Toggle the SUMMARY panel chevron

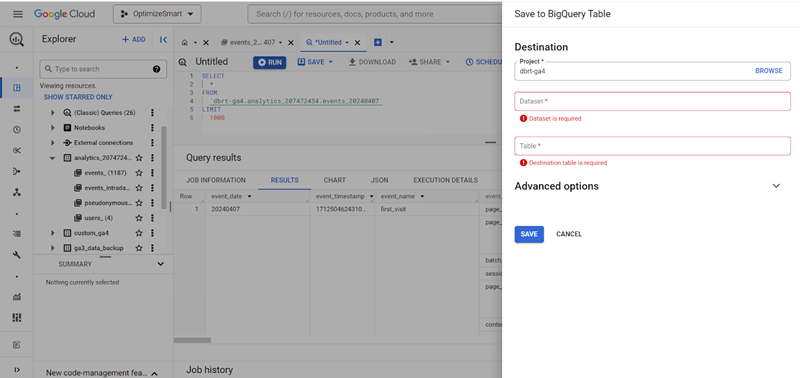(x=161, y=264)
